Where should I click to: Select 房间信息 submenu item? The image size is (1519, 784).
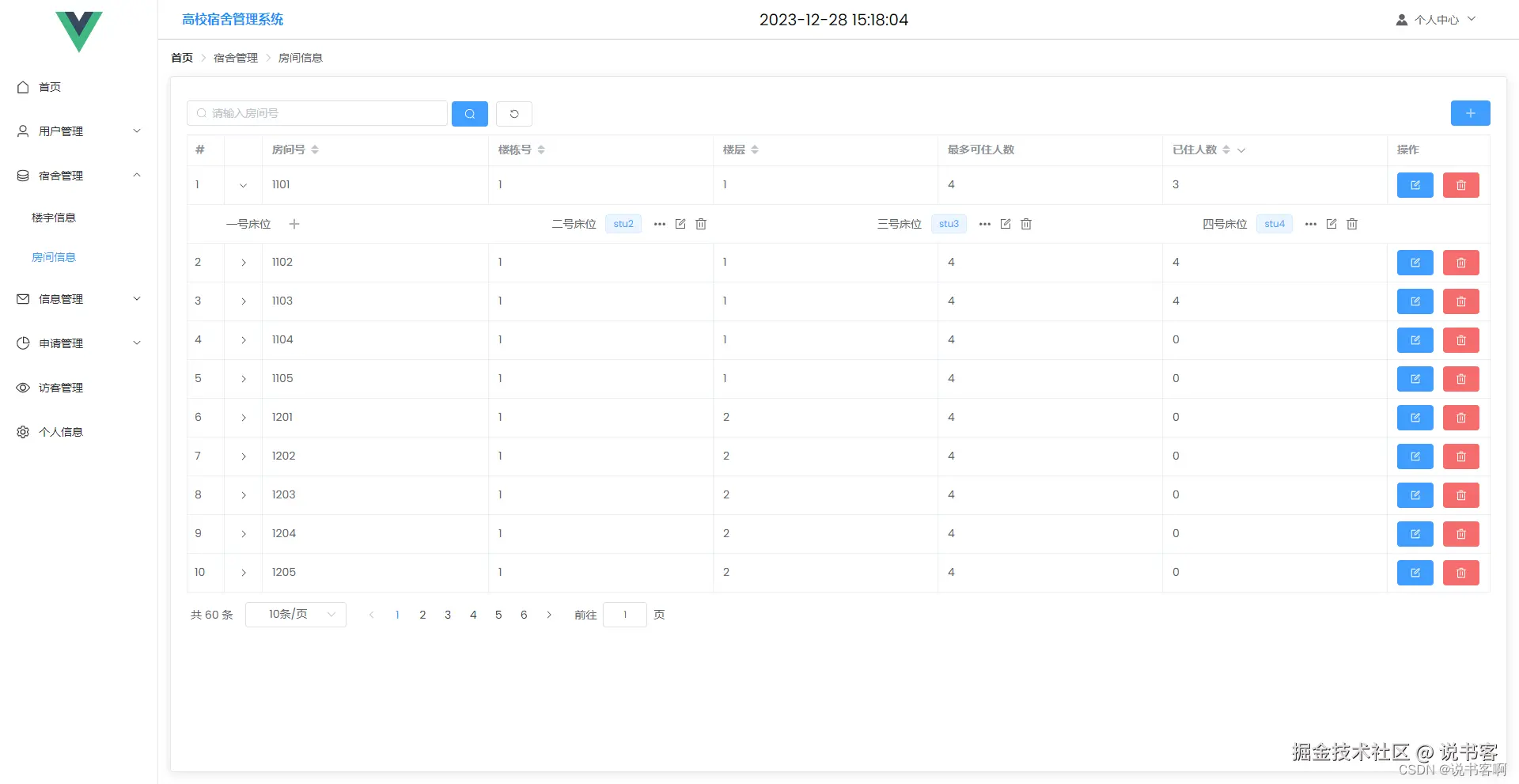coord(54,257)
